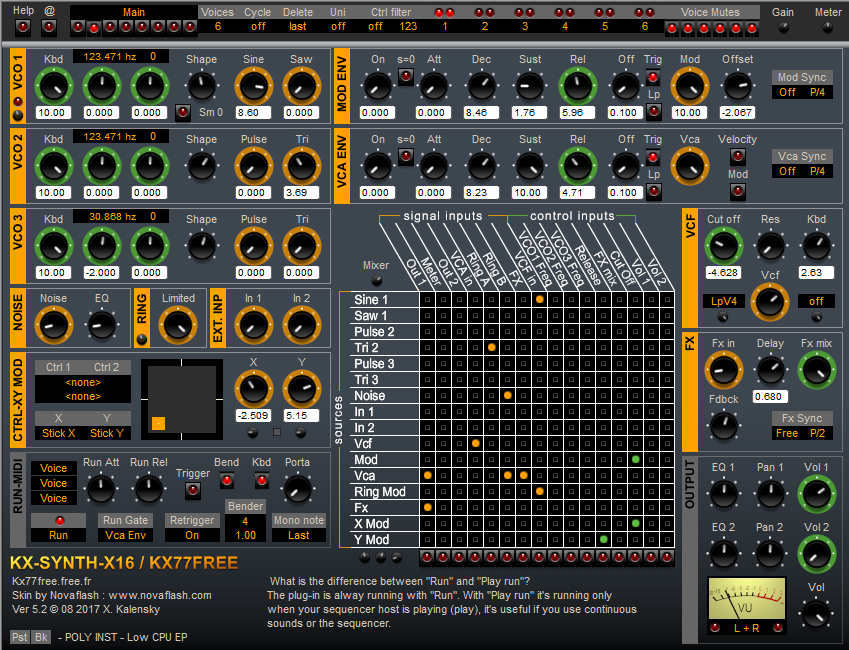Select the Y Mod matrix row label
Viewport: 849px width, 650px height.
[x=384, y=540]
